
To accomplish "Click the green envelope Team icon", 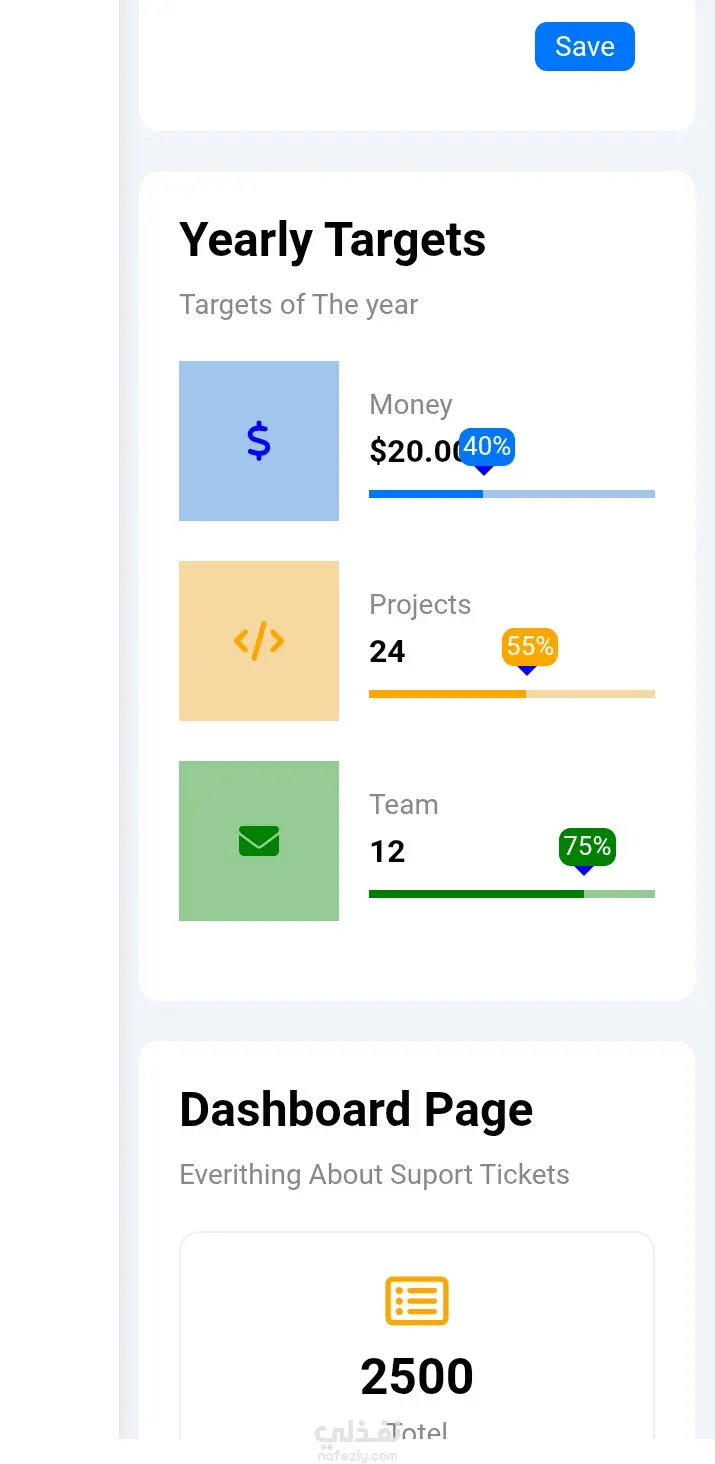I will point(259,841).
